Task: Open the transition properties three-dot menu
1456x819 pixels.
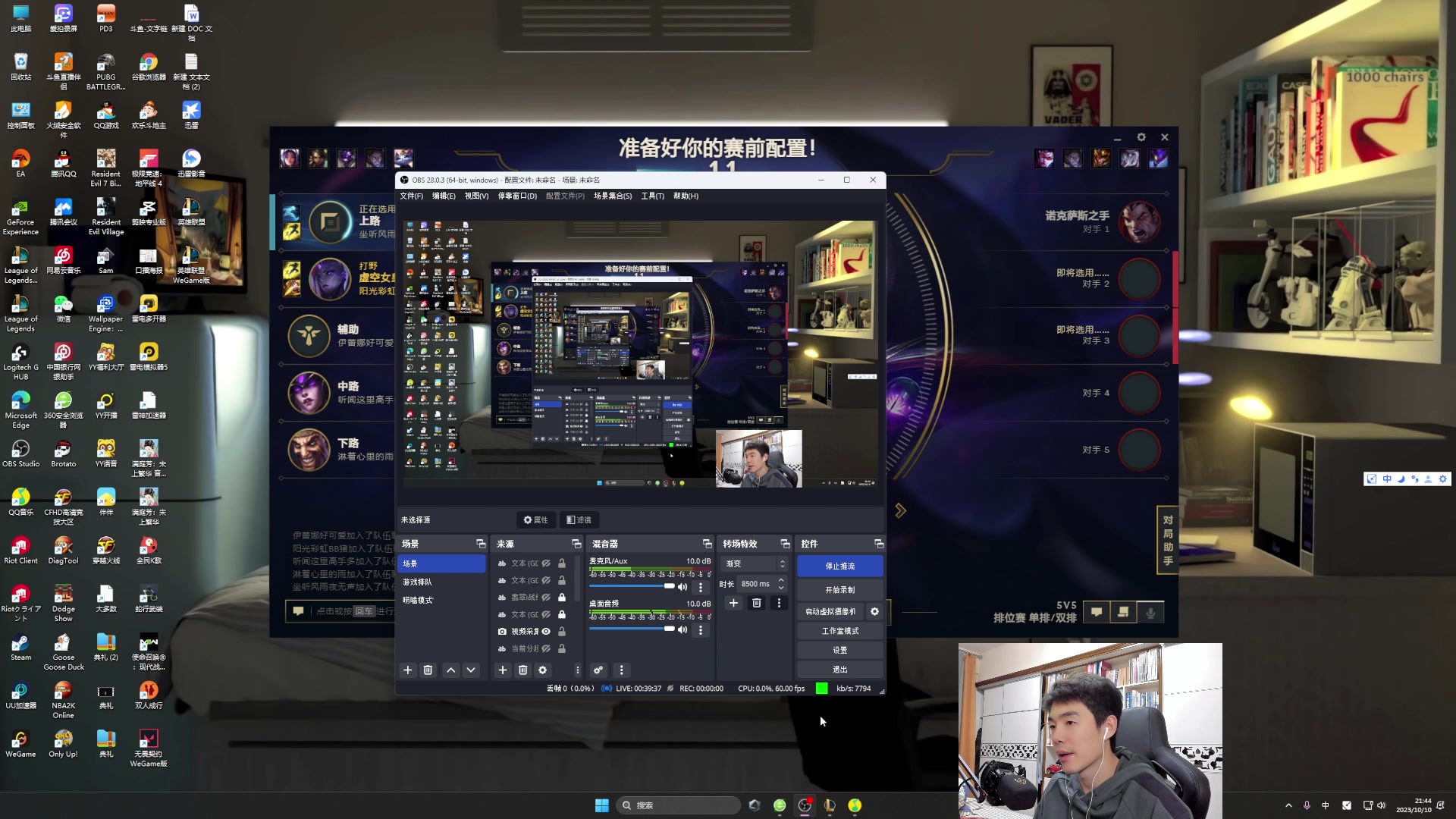Action: point(779,604)
